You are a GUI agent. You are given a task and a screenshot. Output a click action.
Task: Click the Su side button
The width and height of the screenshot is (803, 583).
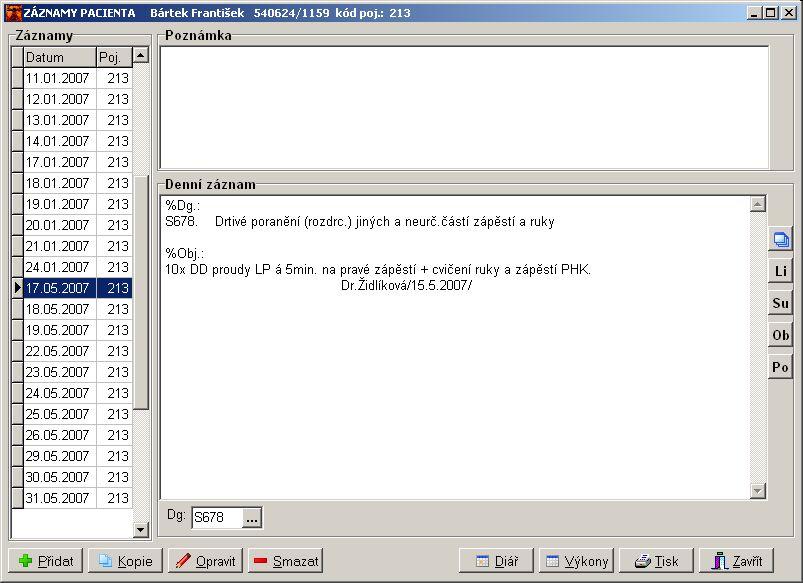[x=780, y=303]
